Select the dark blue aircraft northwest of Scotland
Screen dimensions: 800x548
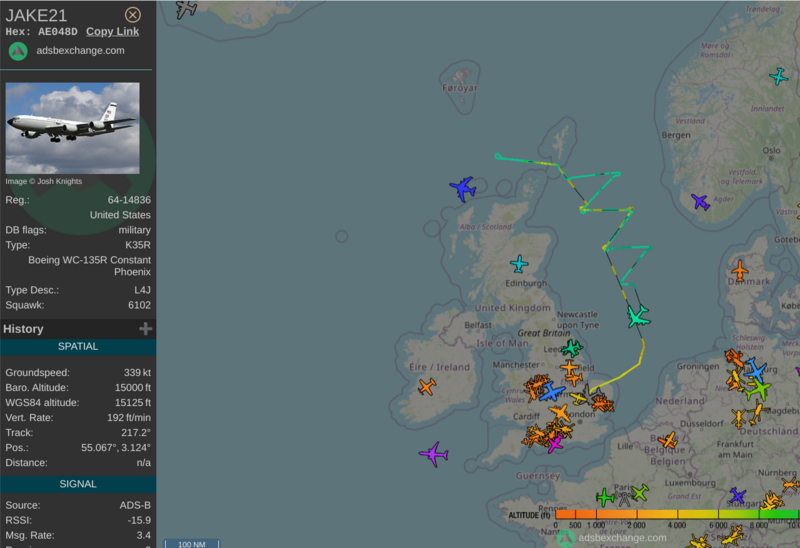tap(463, 189)
